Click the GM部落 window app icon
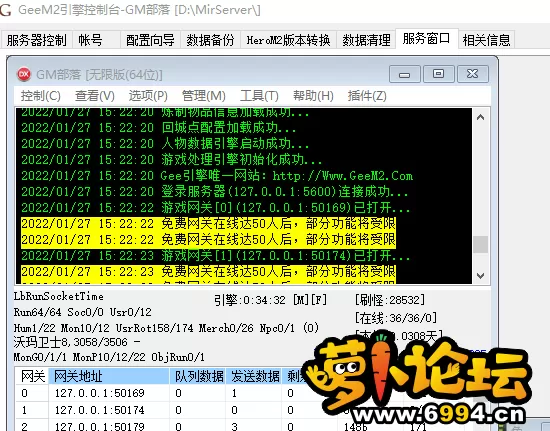The height and width of the screenshot is (431, 550). tap(24, 74)
